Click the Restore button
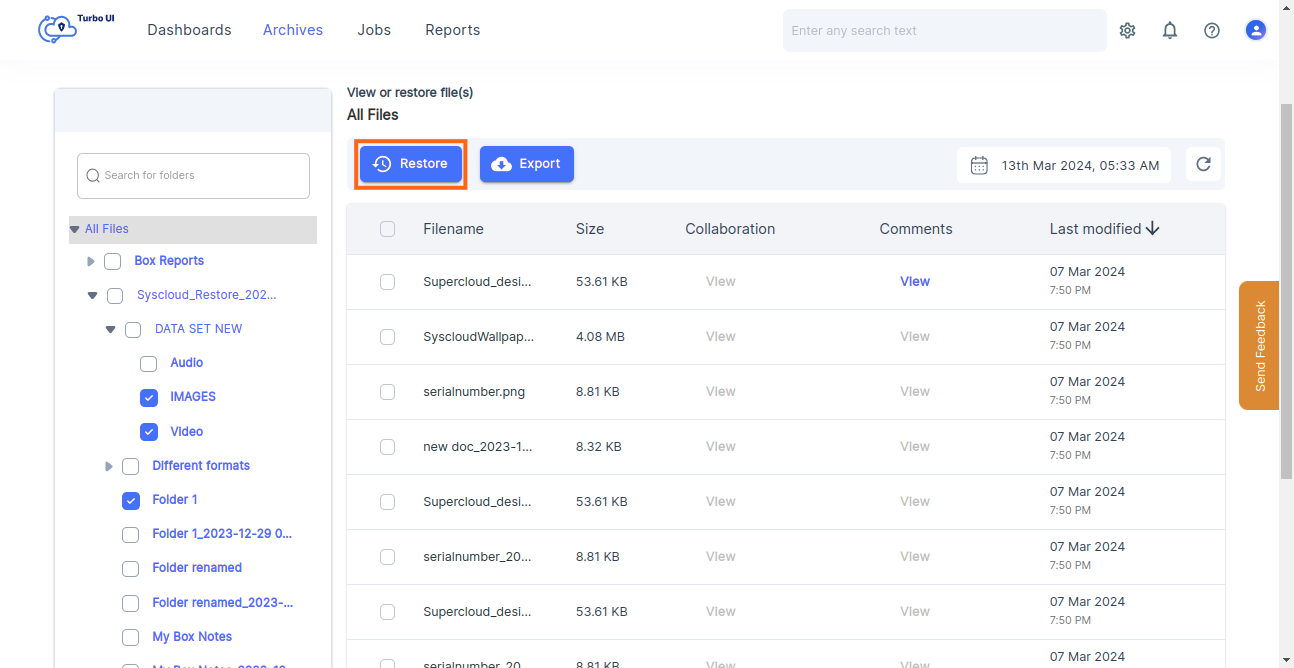 (411, 164)
